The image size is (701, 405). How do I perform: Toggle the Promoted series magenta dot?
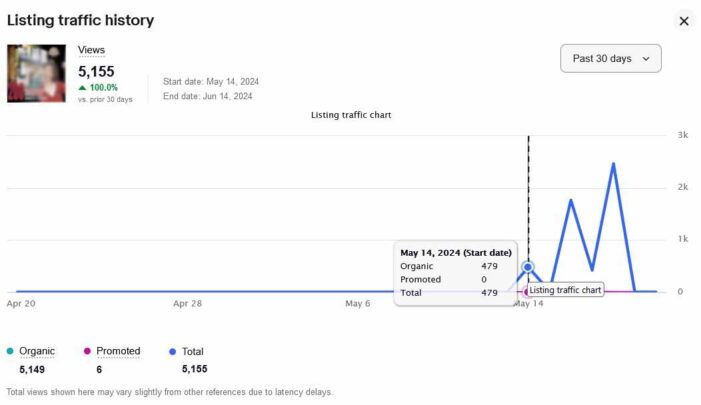[87, 352]
